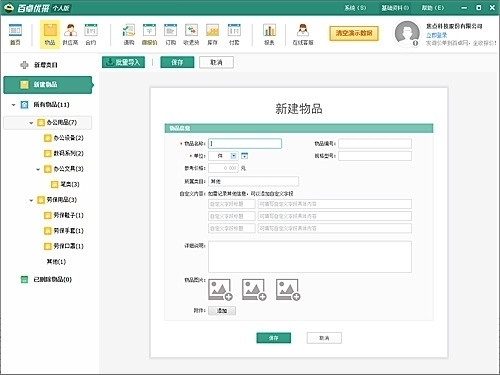Open the 在线客服 online support icon

(303, 34)
